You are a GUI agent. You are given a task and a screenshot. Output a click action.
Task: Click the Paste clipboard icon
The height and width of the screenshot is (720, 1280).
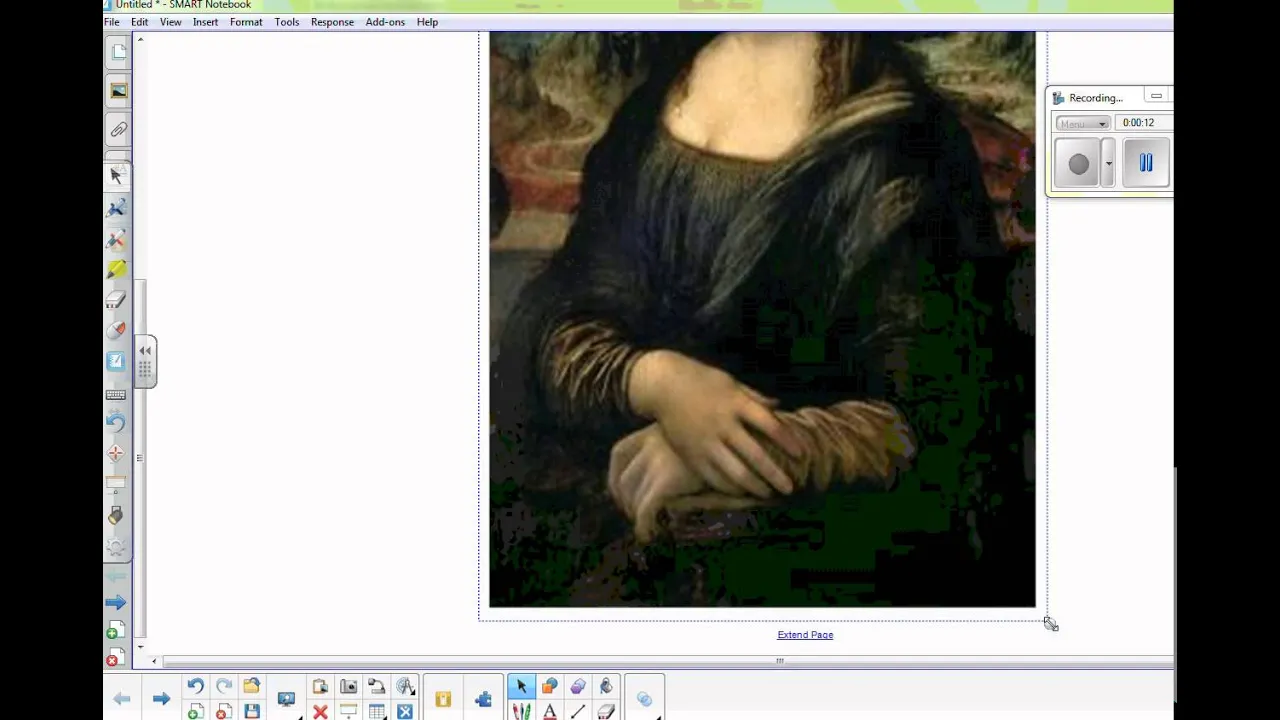point(320,686)
